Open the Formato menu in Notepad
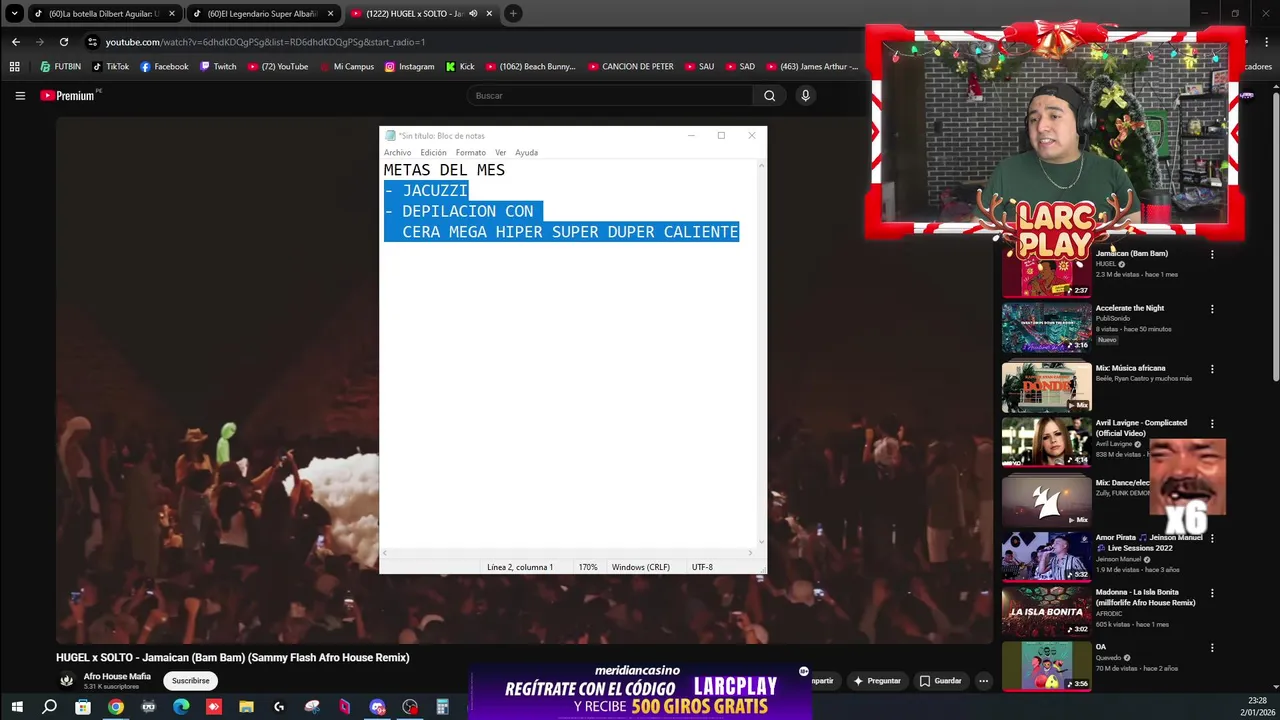The height and width of the screenshot is (720, 1280). (470, 153)
